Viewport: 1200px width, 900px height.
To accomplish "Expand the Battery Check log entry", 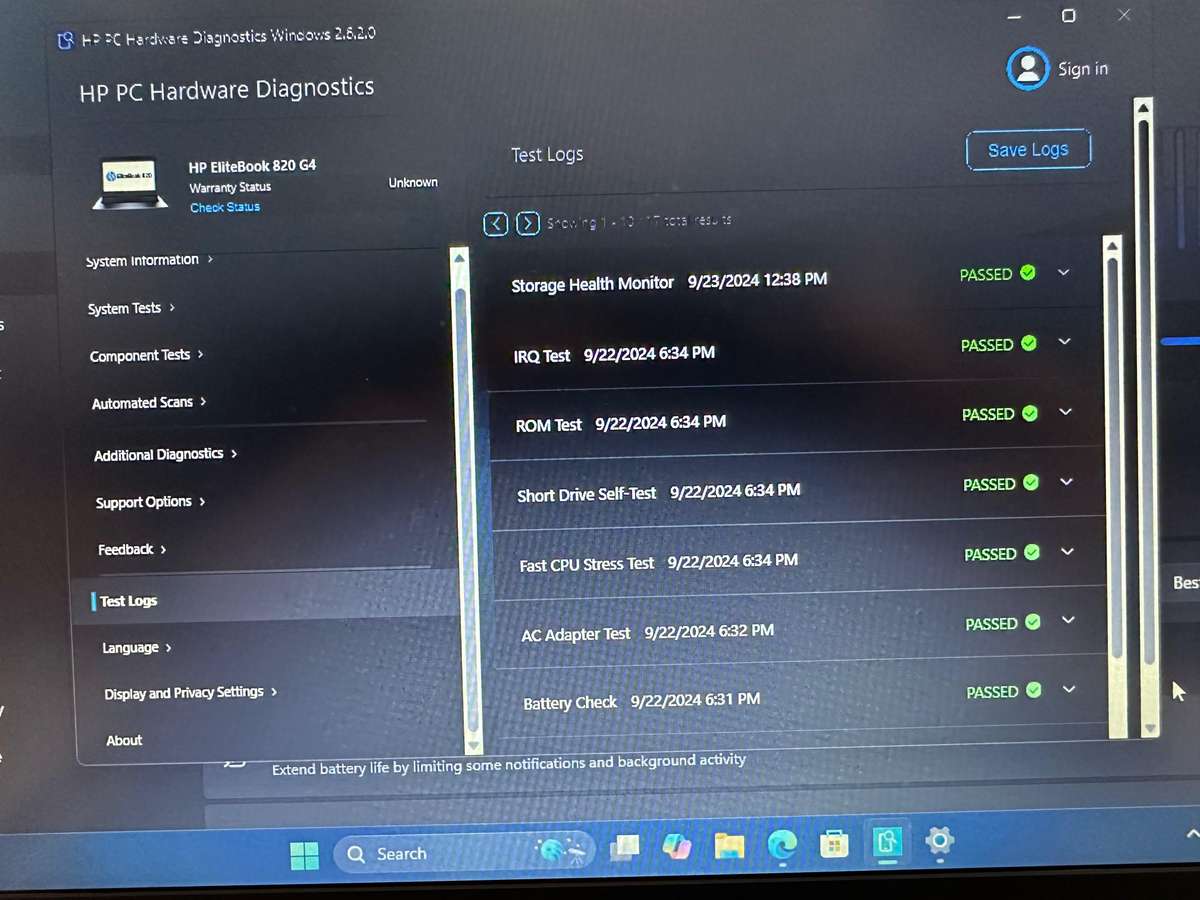I will click(x=1069, y=689).
